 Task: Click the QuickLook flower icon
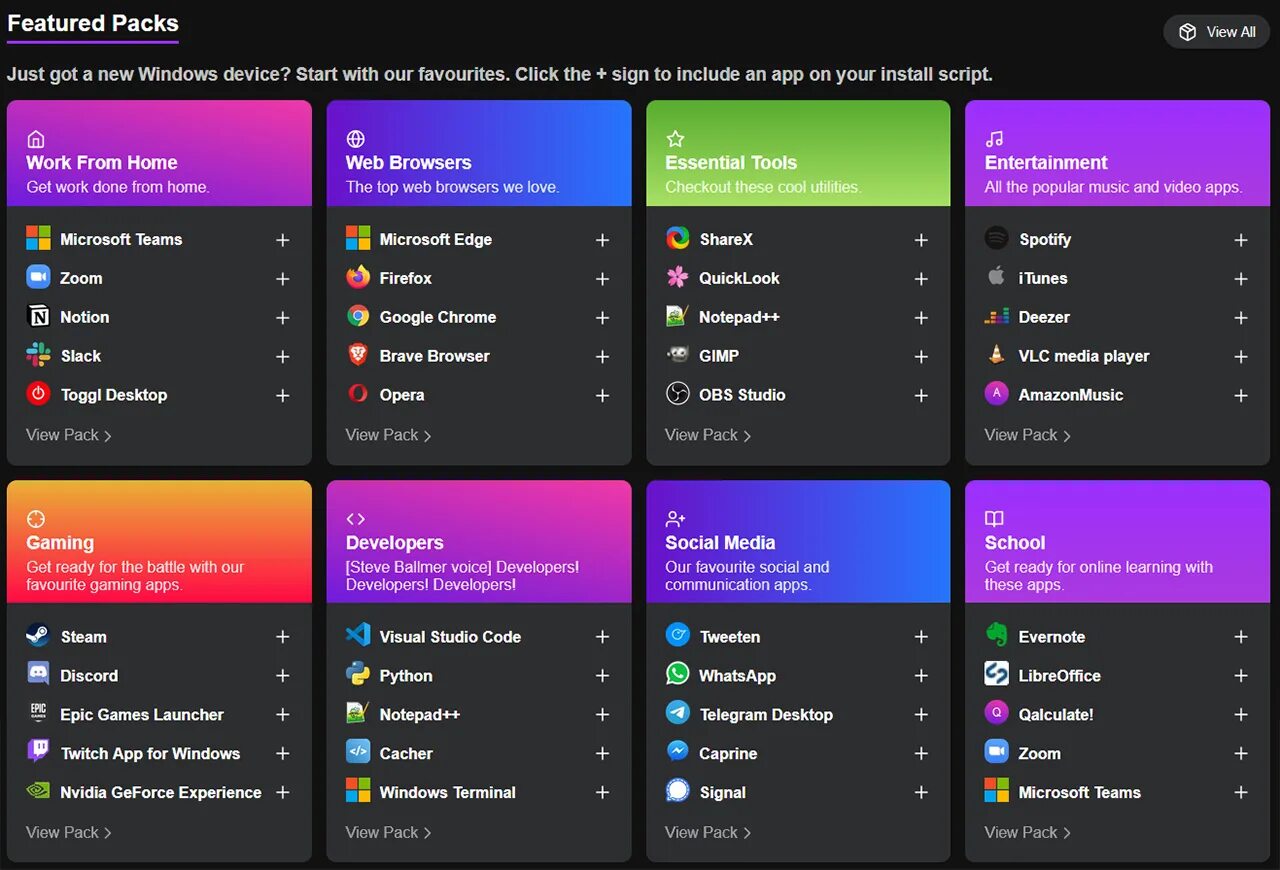677,278
